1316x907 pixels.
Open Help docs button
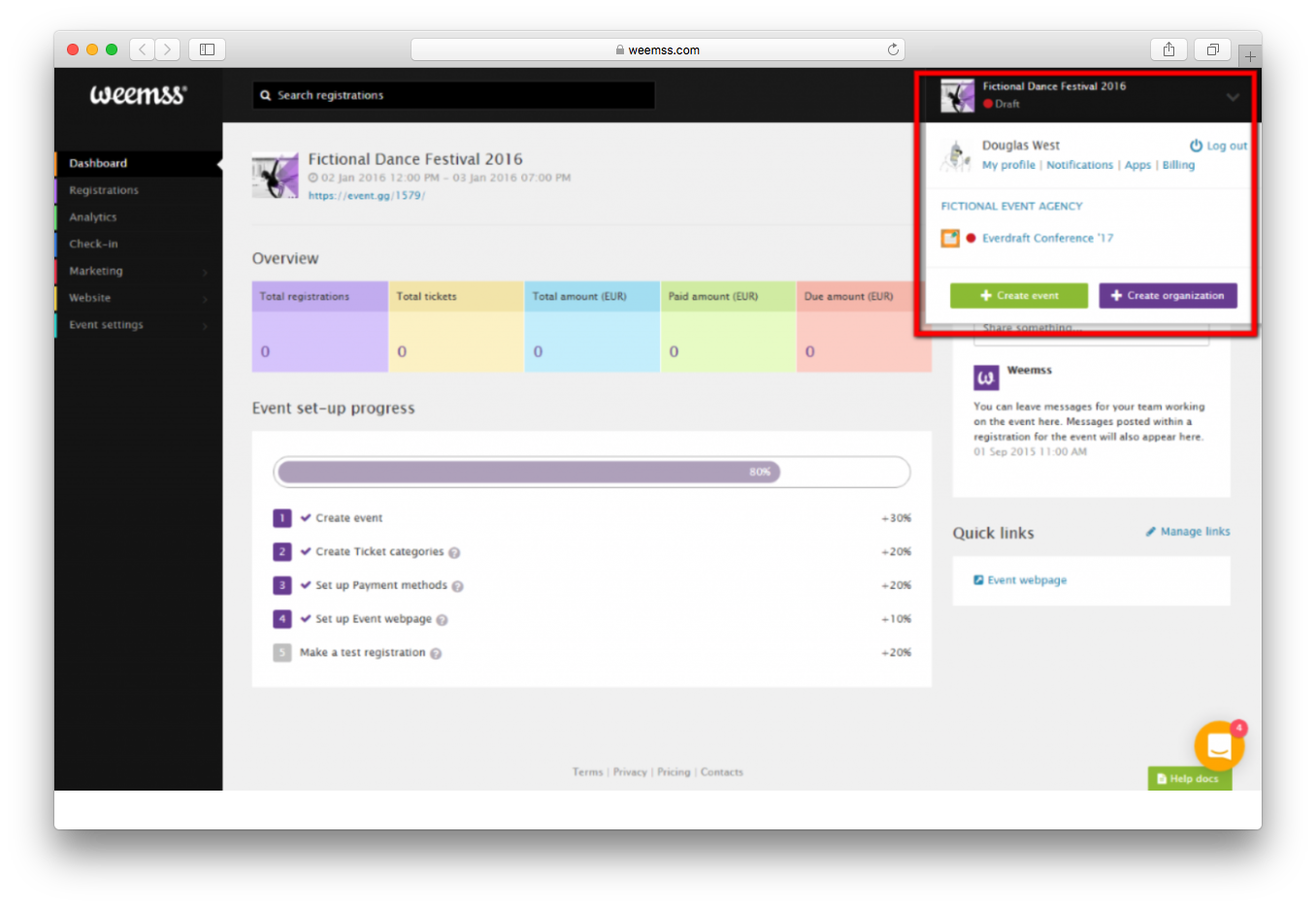pyautogui.click(x=1189, y=778)
